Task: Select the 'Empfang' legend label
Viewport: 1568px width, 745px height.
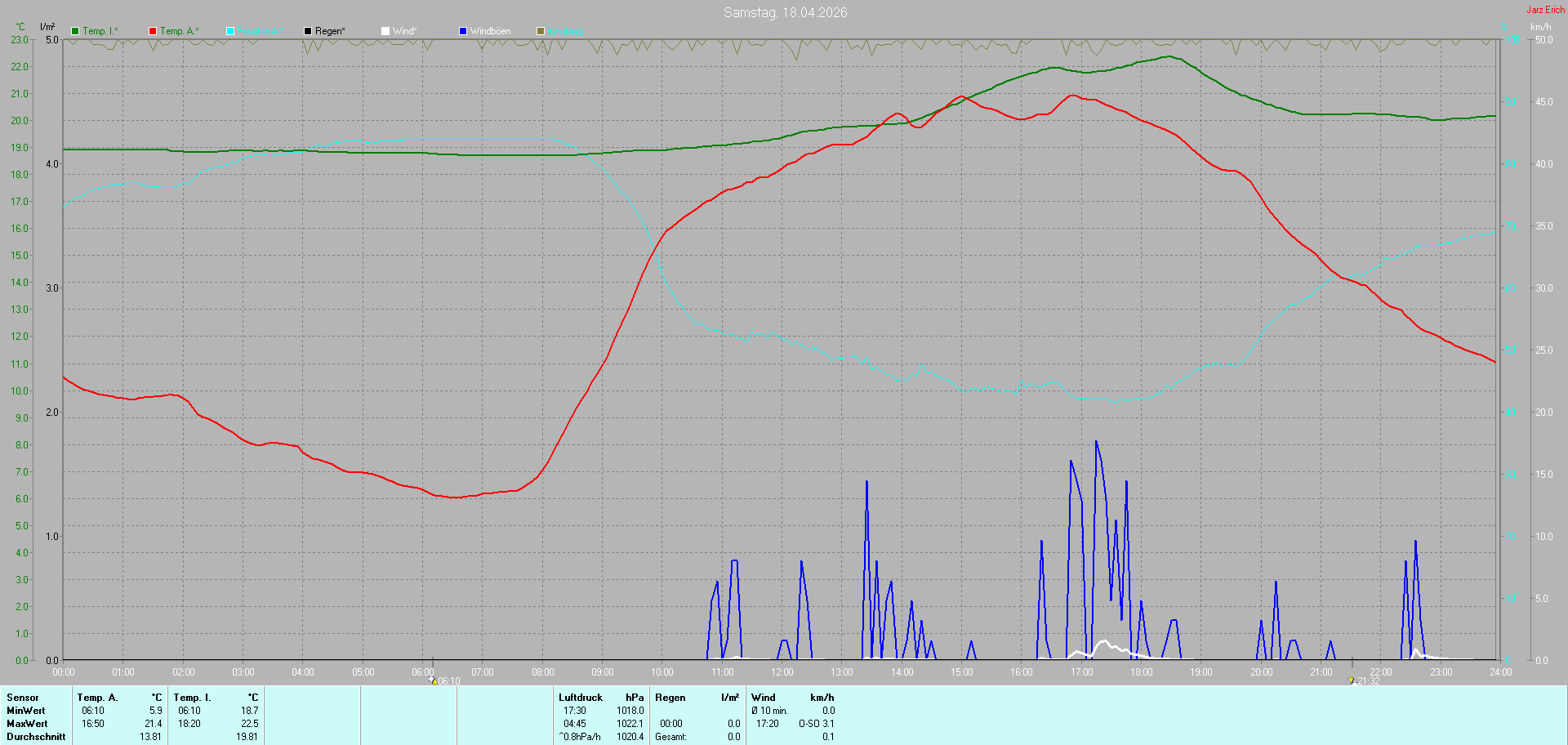Action: (x=565, y=31)
